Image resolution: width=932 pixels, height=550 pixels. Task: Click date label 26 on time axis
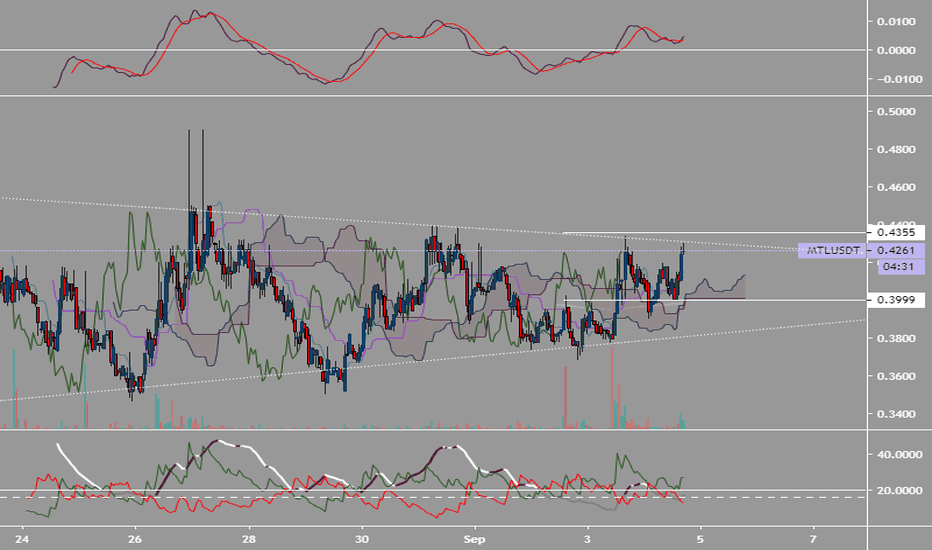click(x=135, y=539)
